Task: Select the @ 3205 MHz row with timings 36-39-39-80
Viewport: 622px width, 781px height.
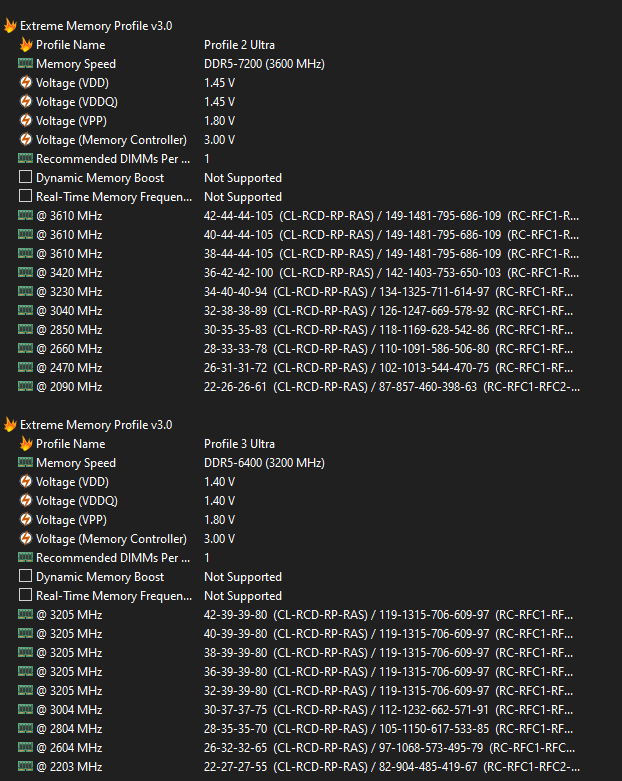Action: [296, 671]
